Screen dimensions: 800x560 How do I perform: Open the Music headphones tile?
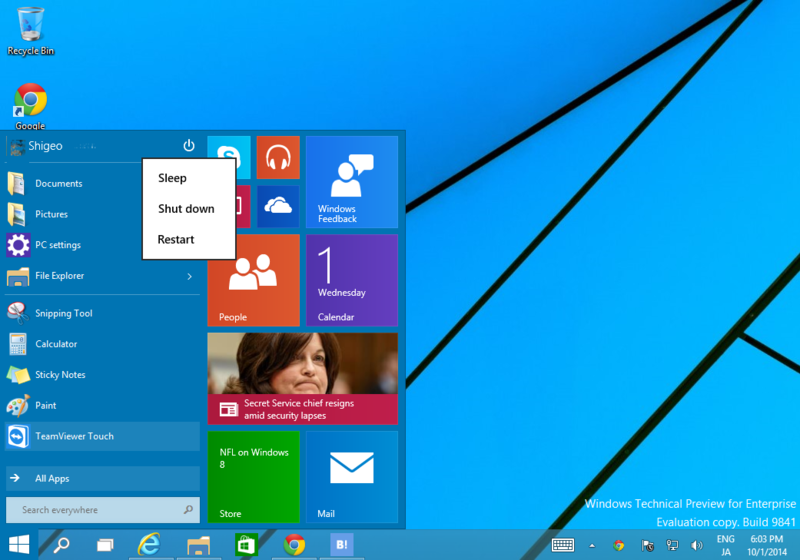pyautogui.click(x=278, y=158)
